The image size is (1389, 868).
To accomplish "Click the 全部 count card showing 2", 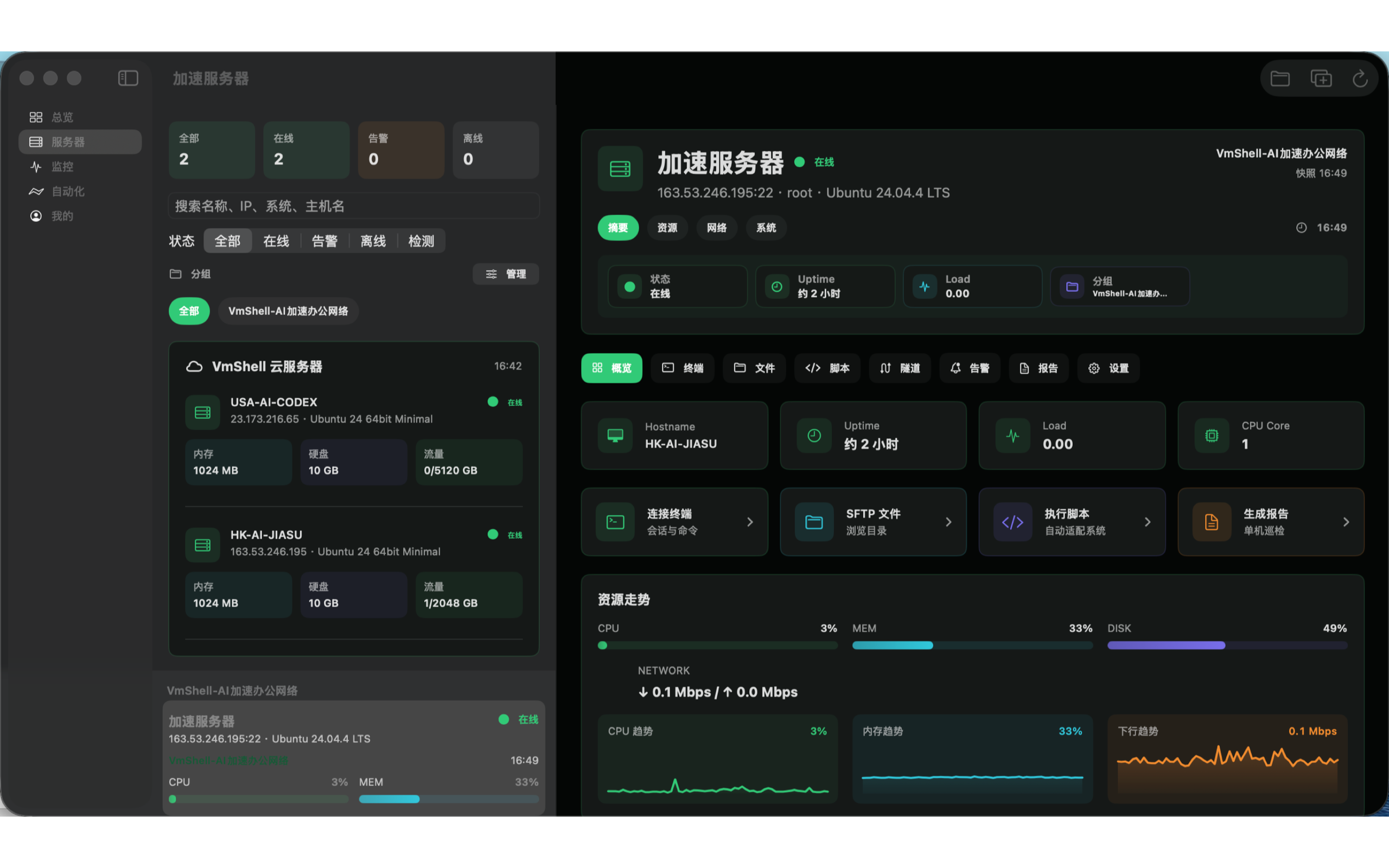I will click(x=212, y=150).
